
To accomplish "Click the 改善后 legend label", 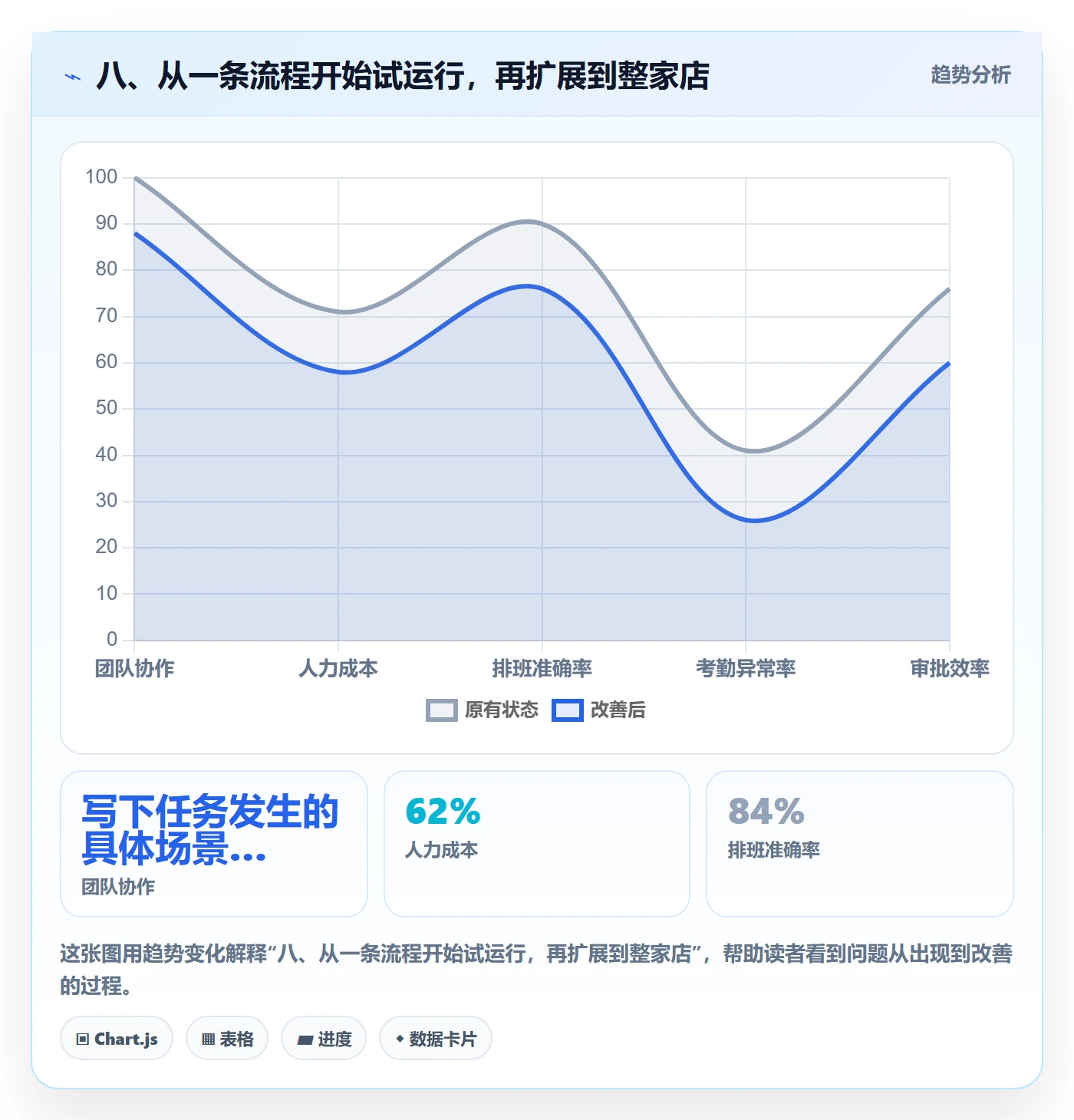I will coord(618,710).
